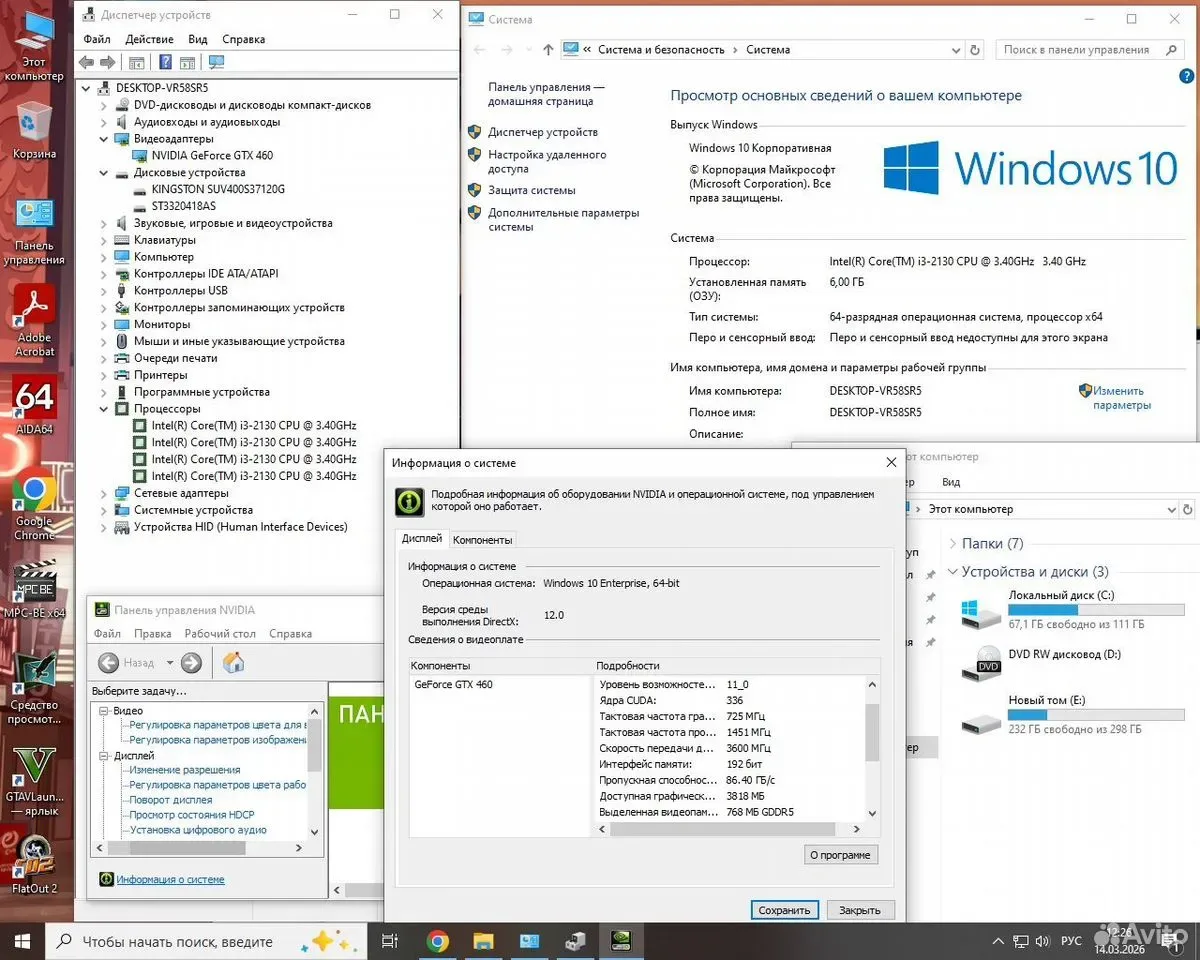Select Поворот дисплея task

[171, 800]
